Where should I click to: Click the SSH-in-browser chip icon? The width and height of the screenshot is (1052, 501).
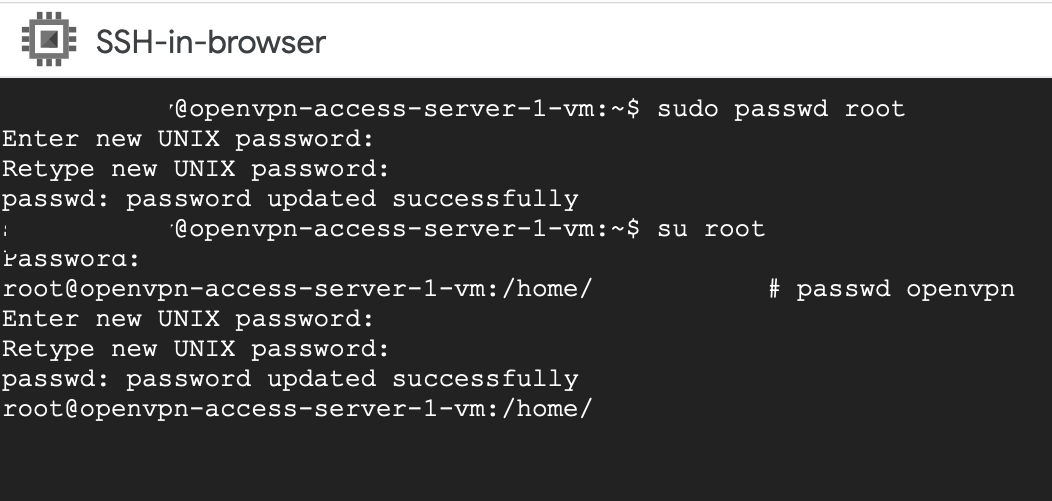[49, 39]
